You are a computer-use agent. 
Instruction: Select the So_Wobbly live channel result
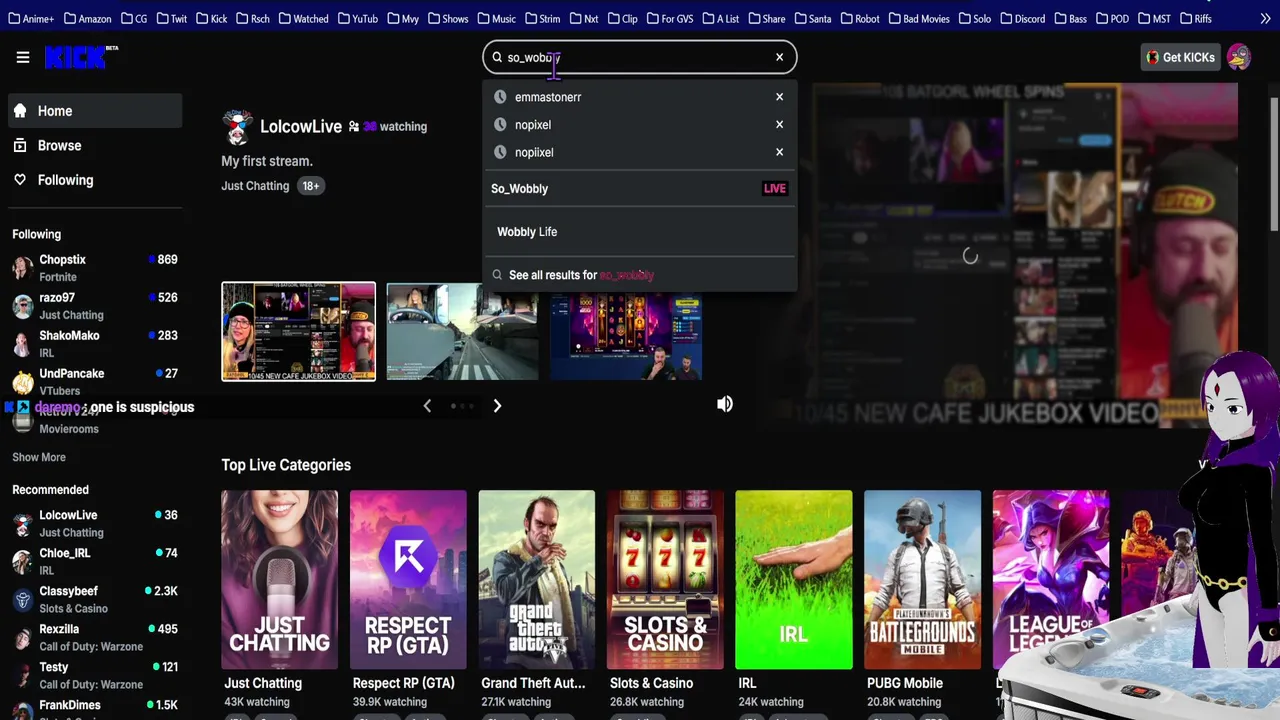639,188
